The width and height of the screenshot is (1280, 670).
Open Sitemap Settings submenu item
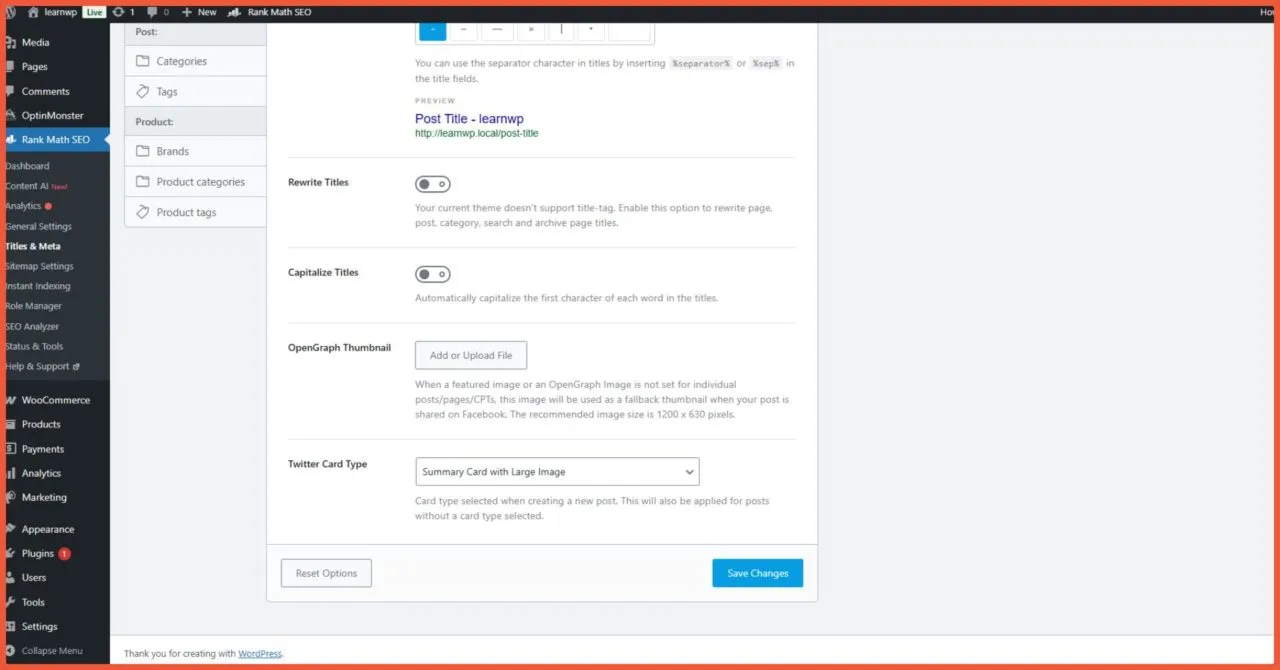[40, 266]
